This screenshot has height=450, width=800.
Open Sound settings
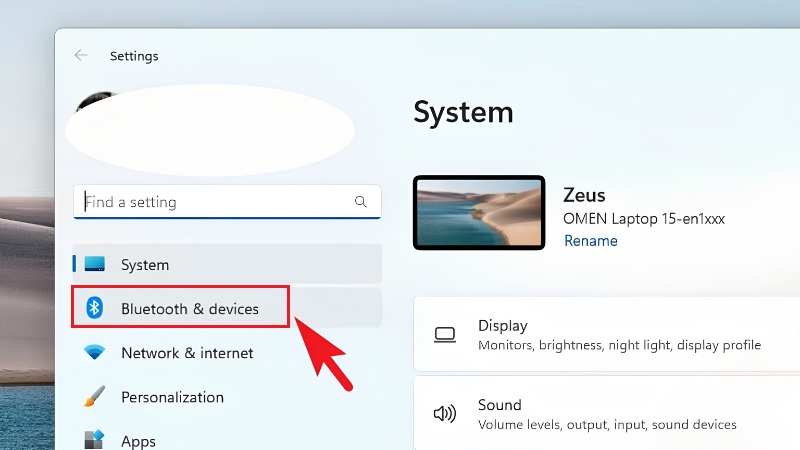tap(607, 414)
